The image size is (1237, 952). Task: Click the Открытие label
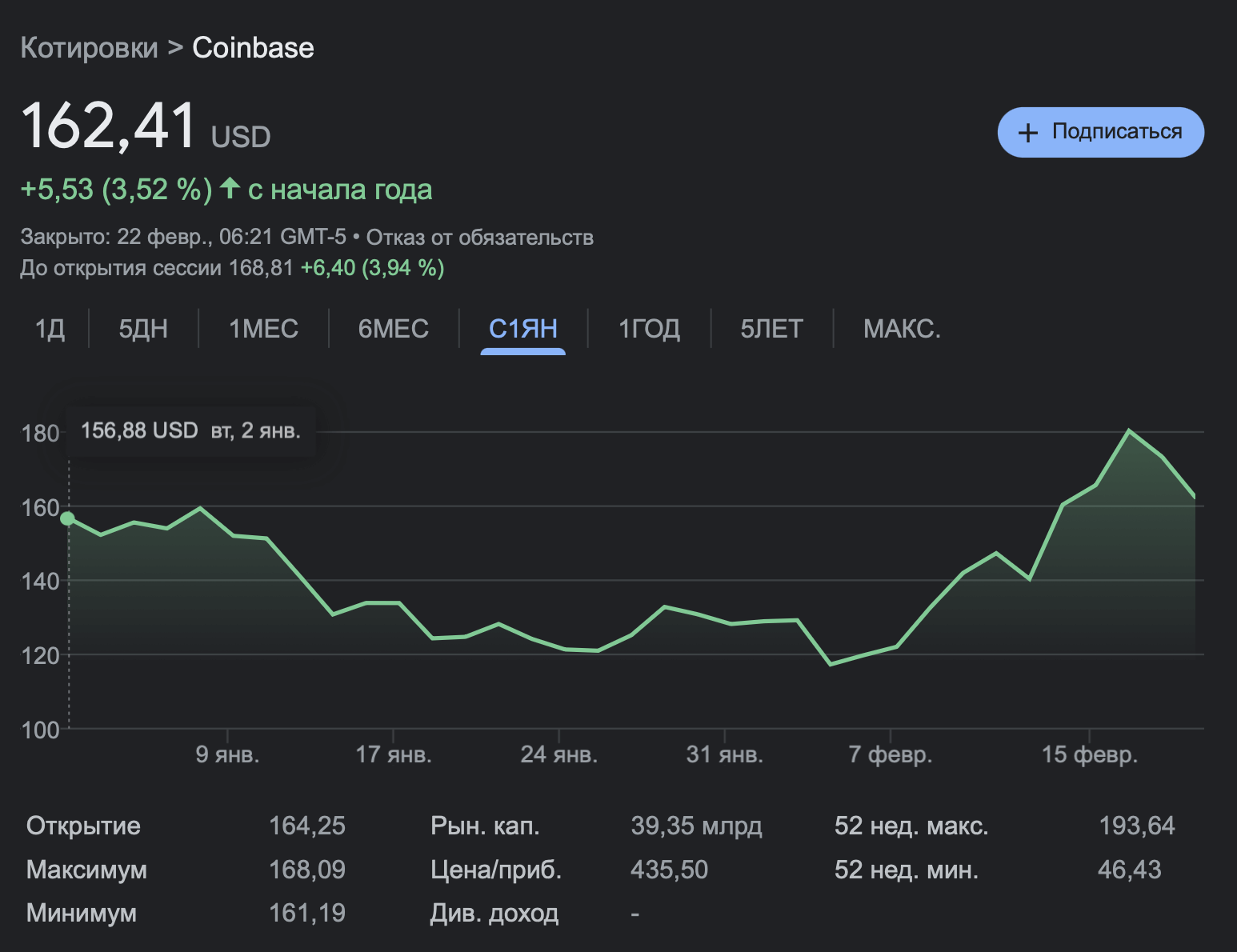(83, 826)
